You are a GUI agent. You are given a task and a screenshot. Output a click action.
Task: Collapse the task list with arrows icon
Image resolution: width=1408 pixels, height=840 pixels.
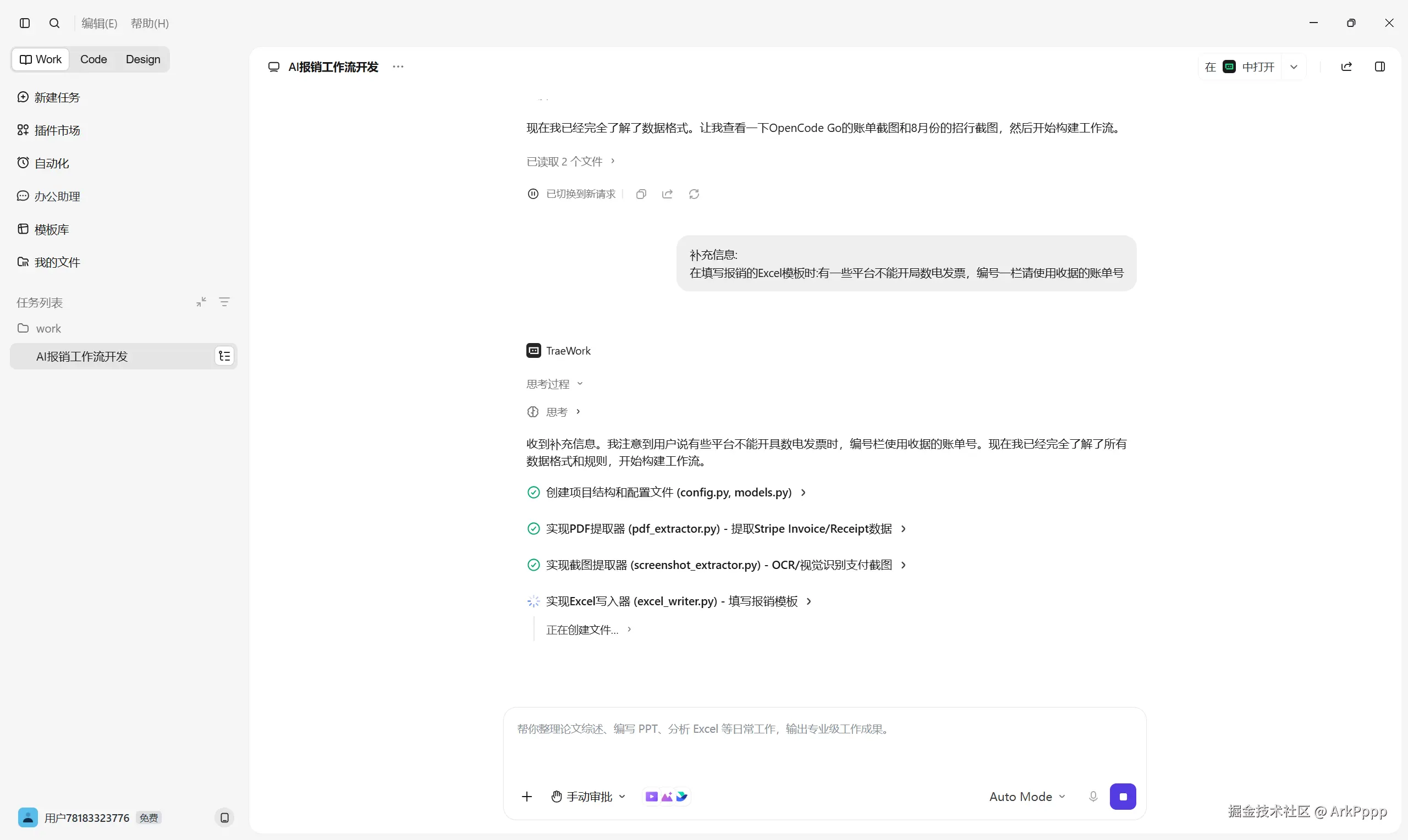click(201, 302)
